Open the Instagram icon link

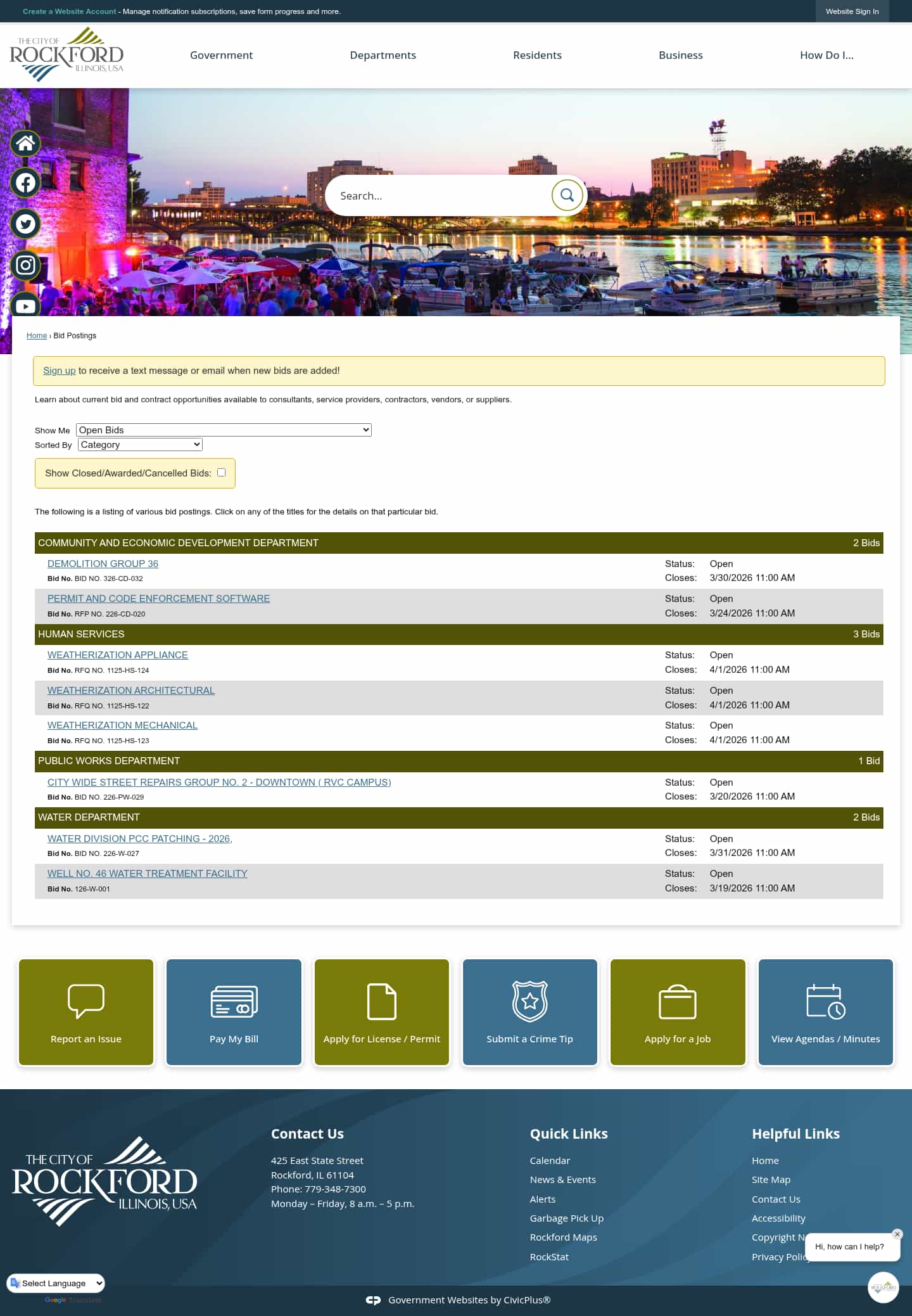tap(25, 265)
